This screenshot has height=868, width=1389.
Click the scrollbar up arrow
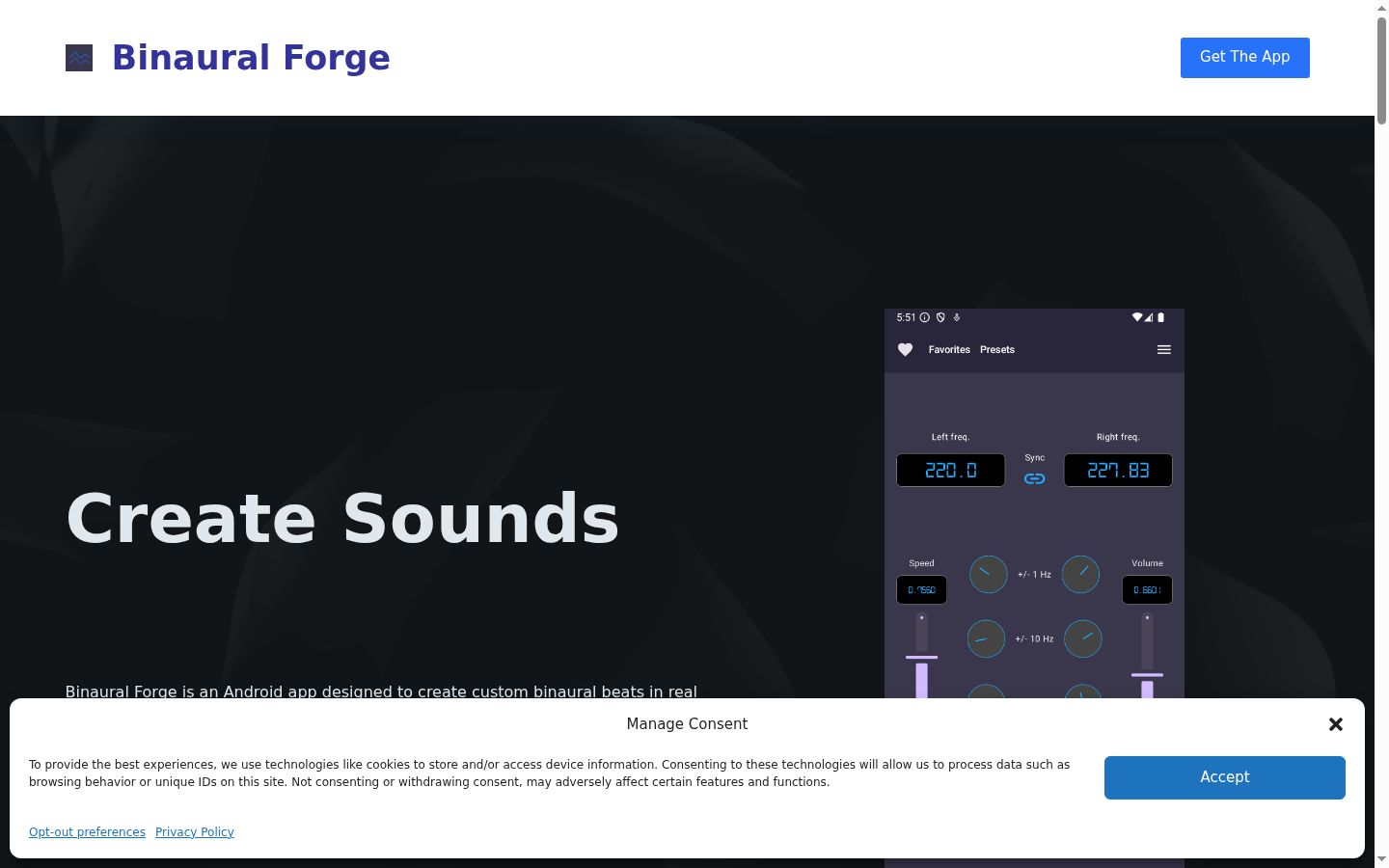coord(1381,7)
